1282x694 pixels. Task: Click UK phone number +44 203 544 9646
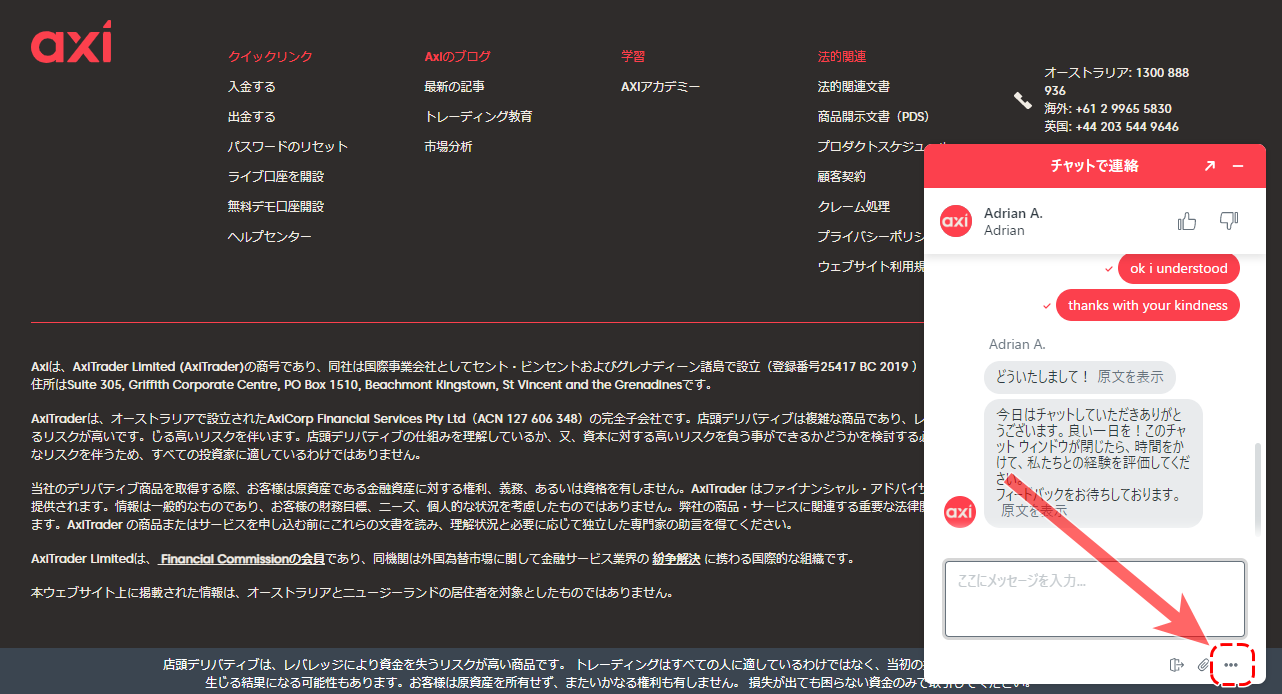(1127, 127)
